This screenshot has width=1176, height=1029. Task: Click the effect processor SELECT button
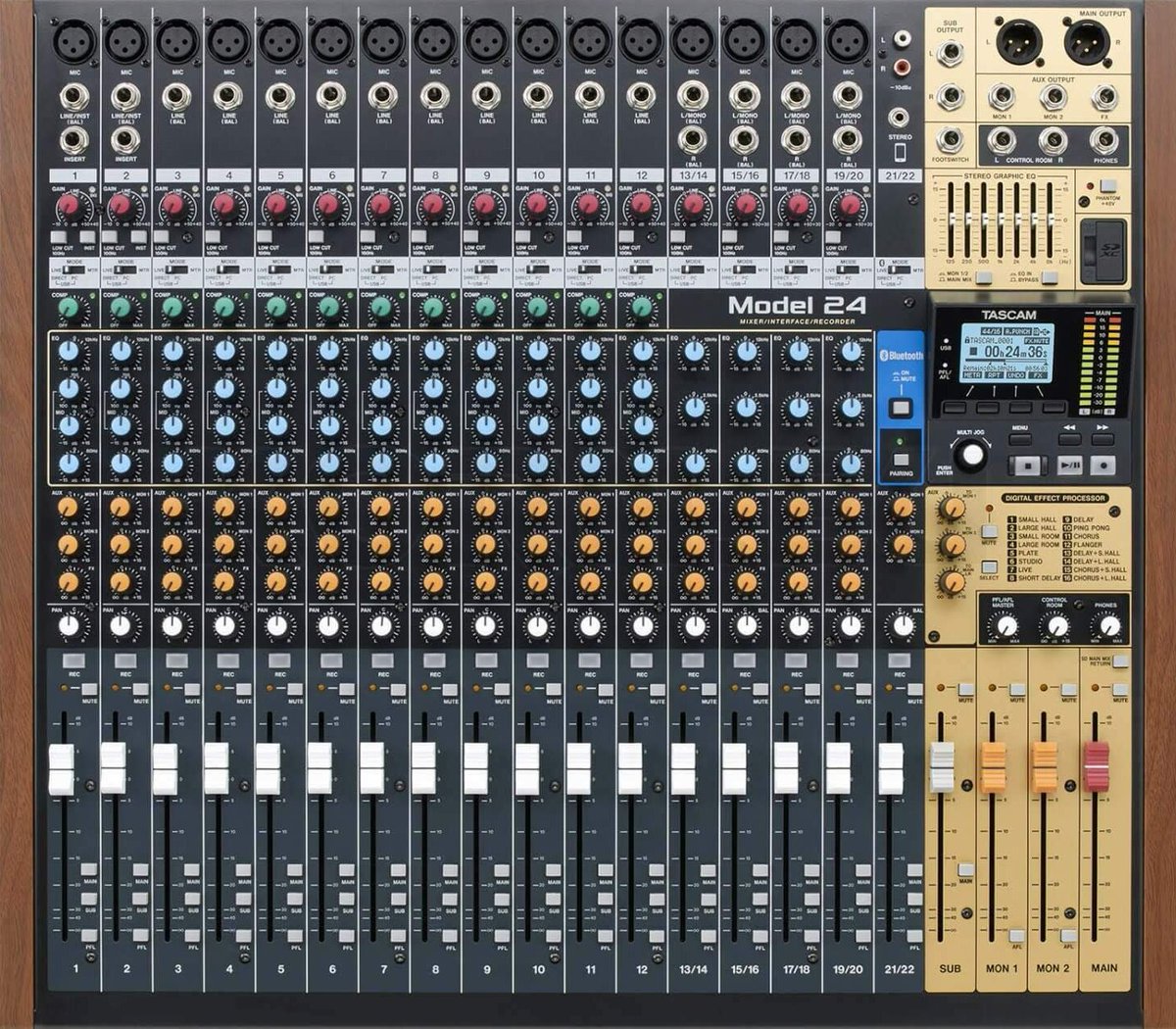990,568
